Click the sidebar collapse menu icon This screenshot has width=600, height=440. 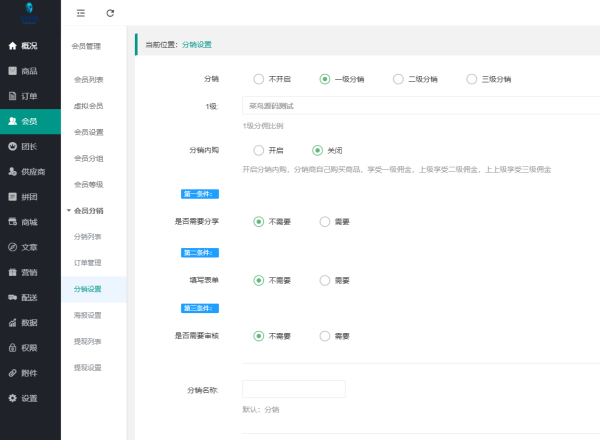coord(81,13)
